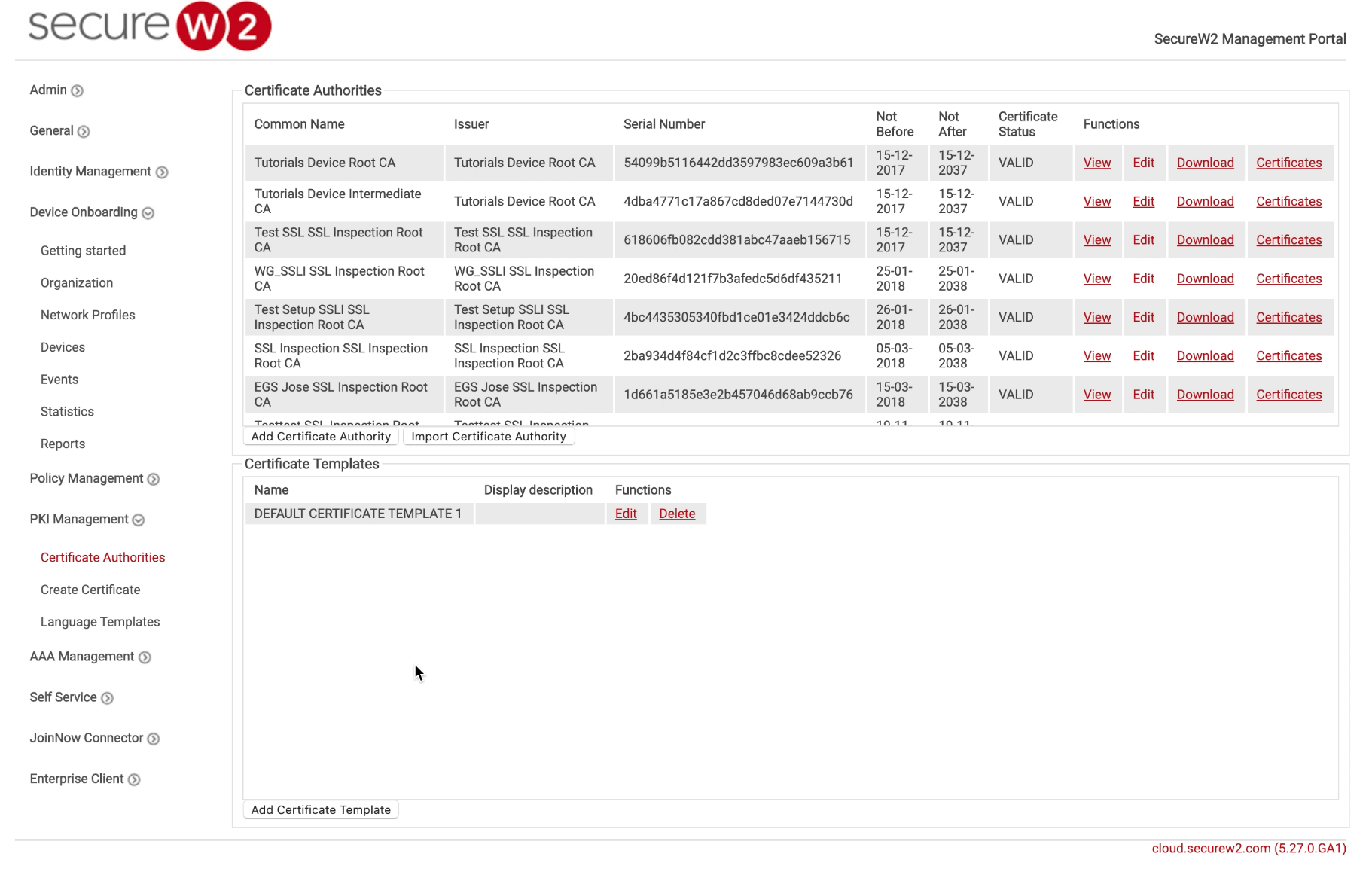Expand the AAA Management arrow icon
The image size is (1372, 881).
[145, 657]
